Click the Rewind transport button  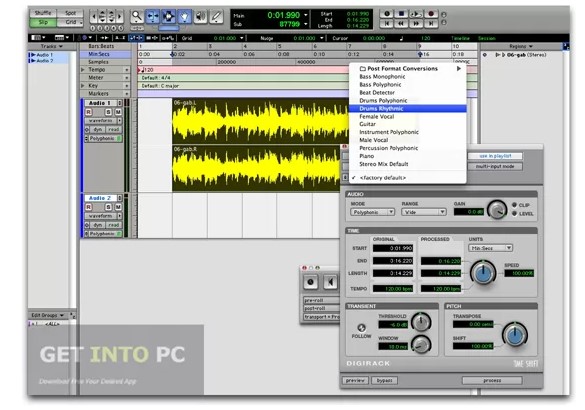[x=401, y=24]
